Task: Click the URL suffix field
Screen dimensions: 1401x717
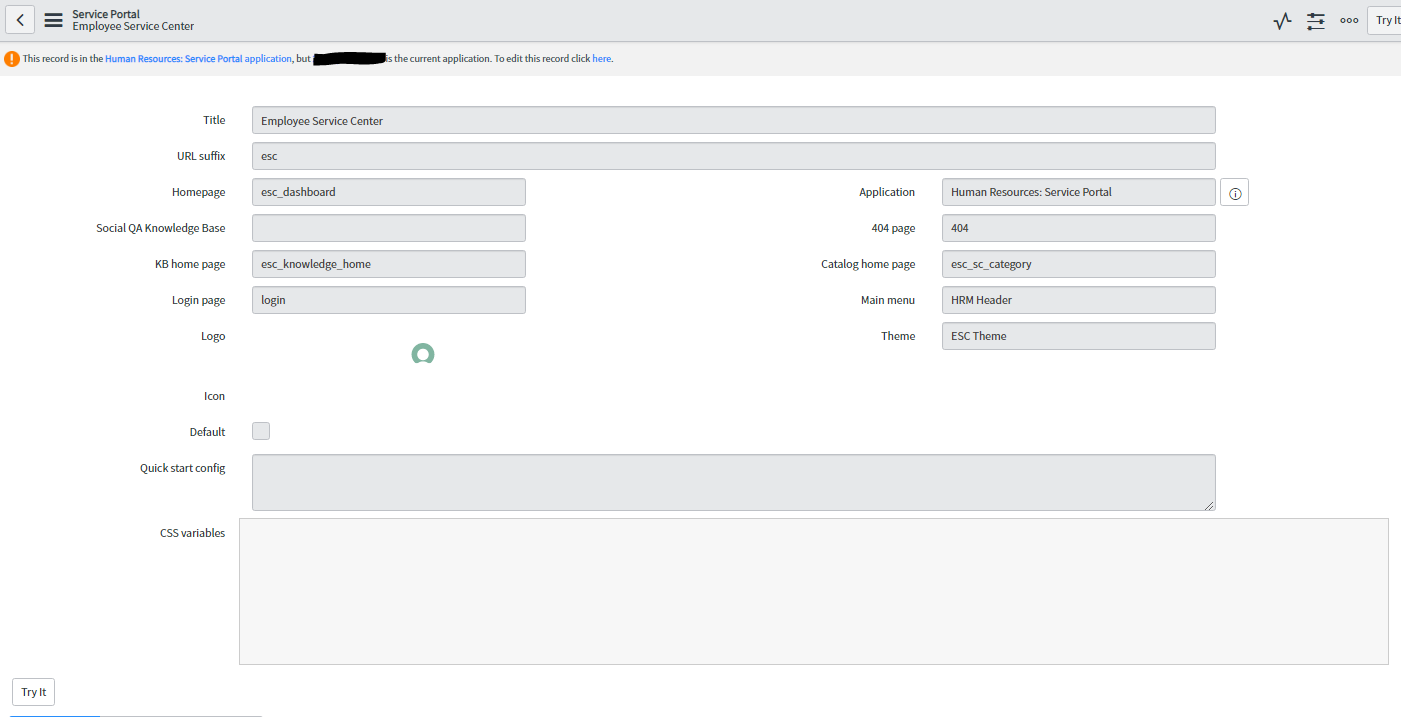Action: pos(734,156)
